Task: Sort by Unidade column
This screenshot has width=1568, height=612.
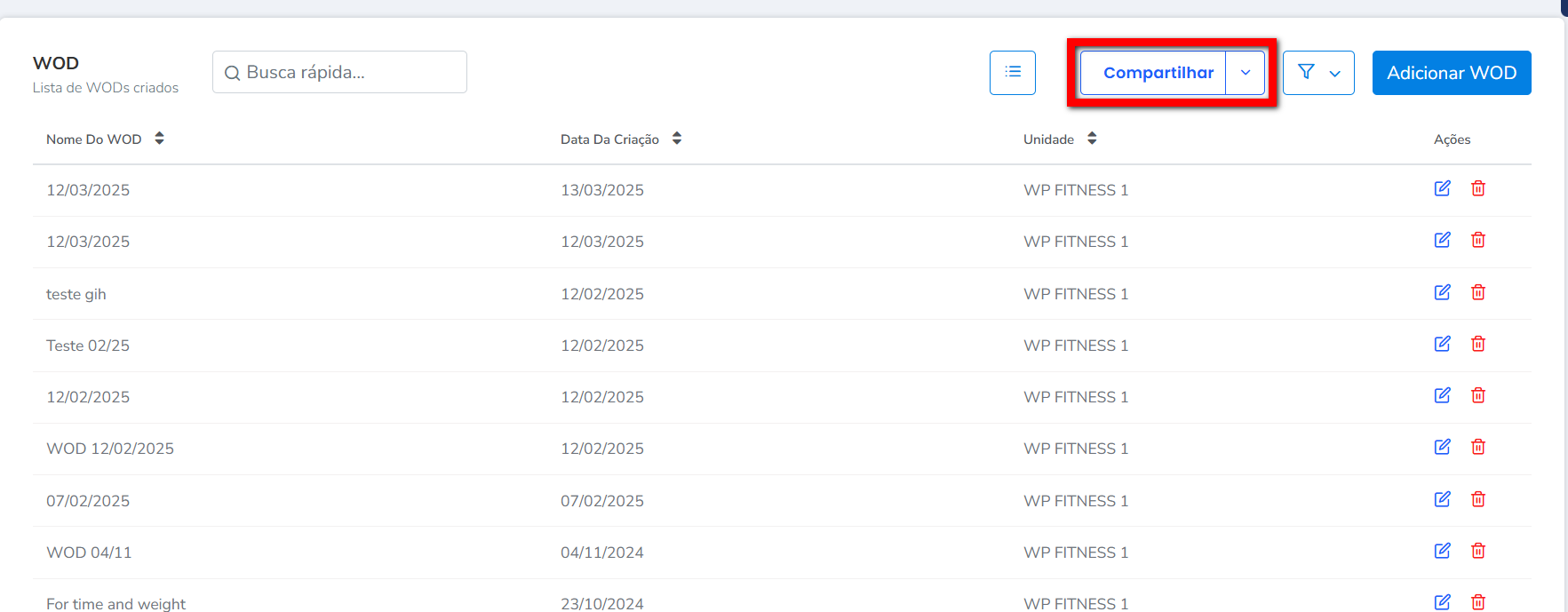Action: [1092, 139]
